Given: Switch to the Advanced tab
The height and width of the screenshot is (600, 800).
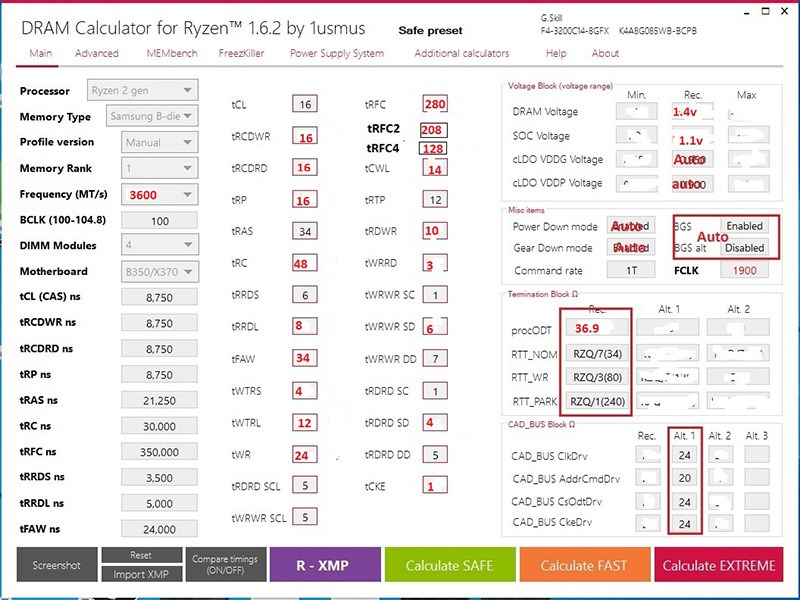Looking at the screenshot, I should pos(97,53).
